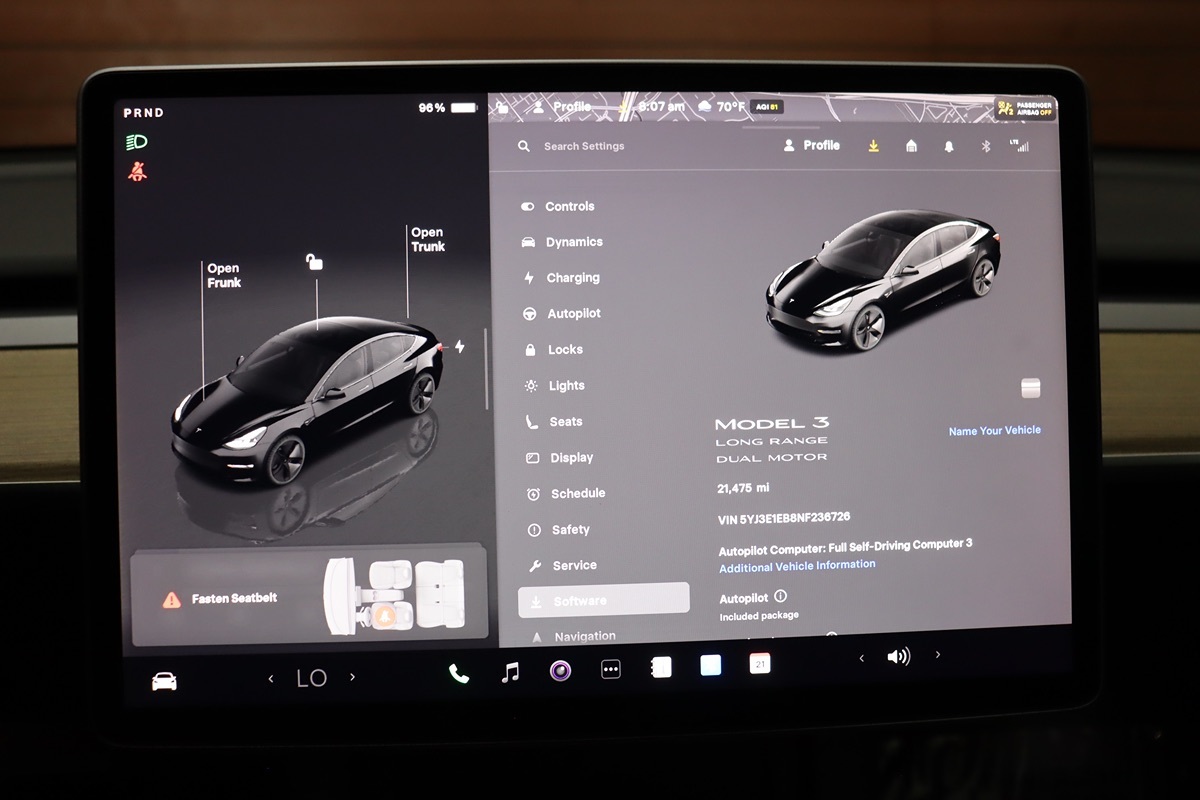Lower volume with the left chevron
This screenshot has width=1200, height=800.
(862, 658)
